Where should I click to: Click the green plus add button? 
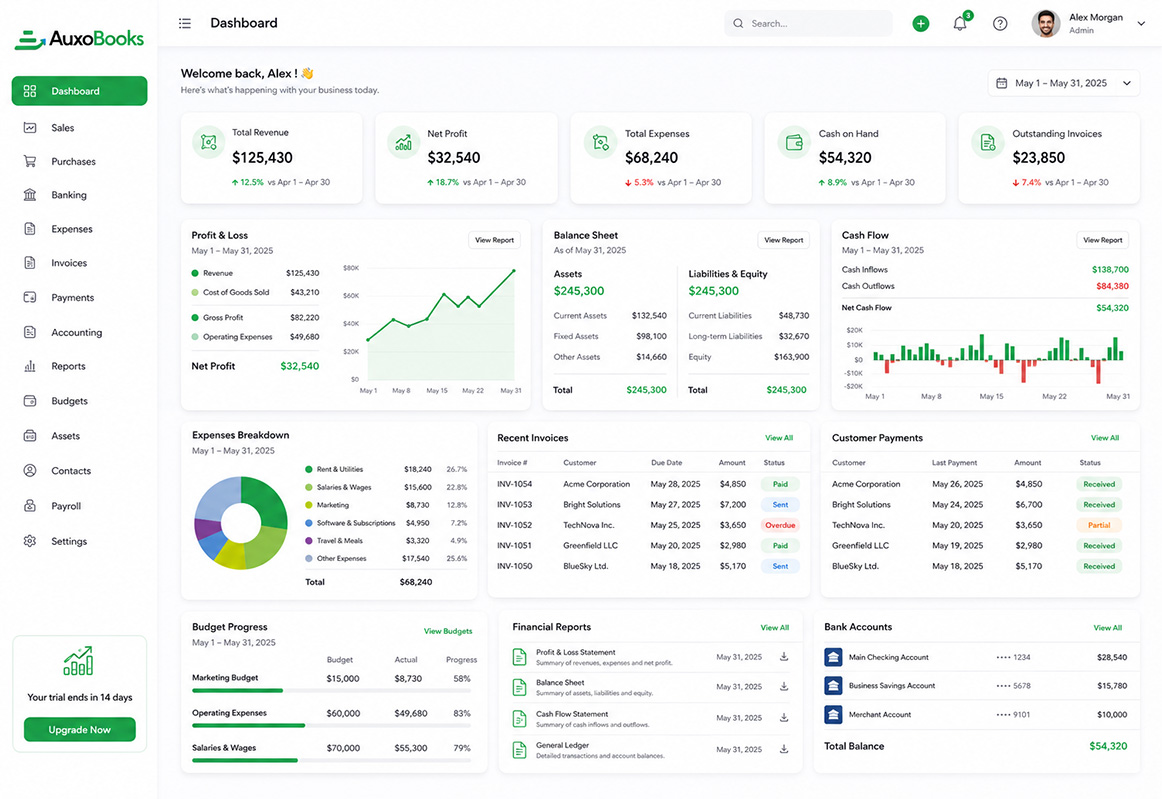(920, 24)
